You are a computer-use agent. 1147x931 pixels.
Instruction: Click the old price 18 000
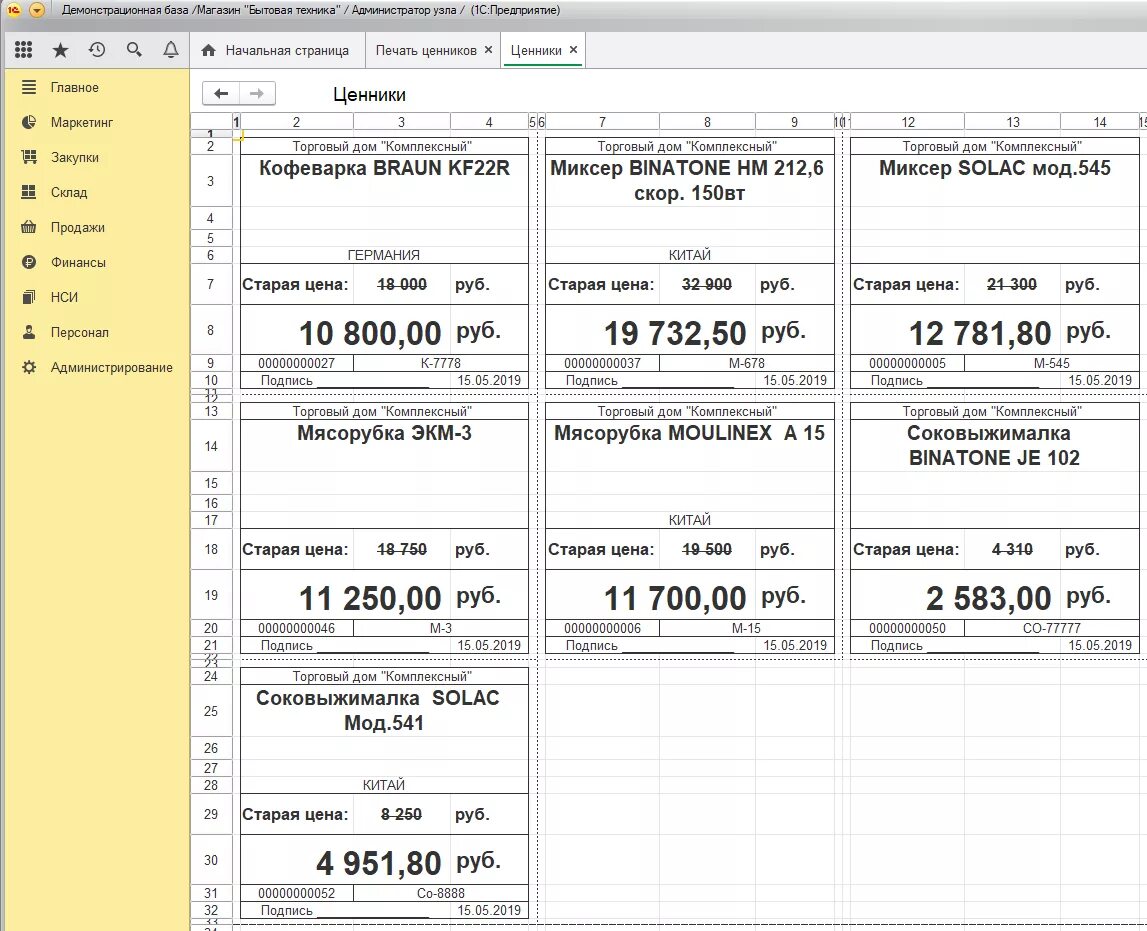click(402, 284)
